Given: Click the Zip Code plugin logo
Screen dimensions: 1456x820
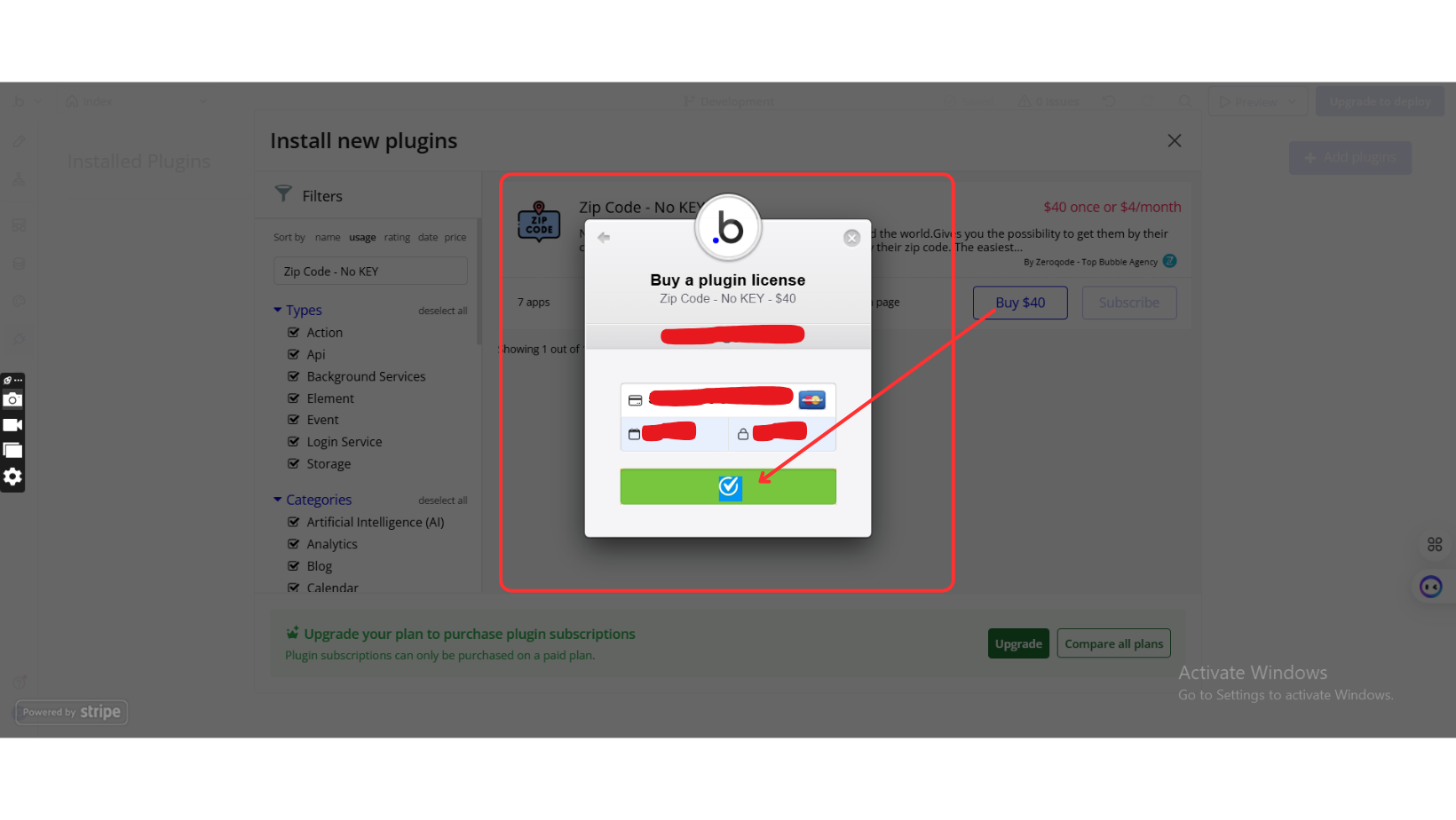Looking at the screenshot, I should click(x=539, y=222).
